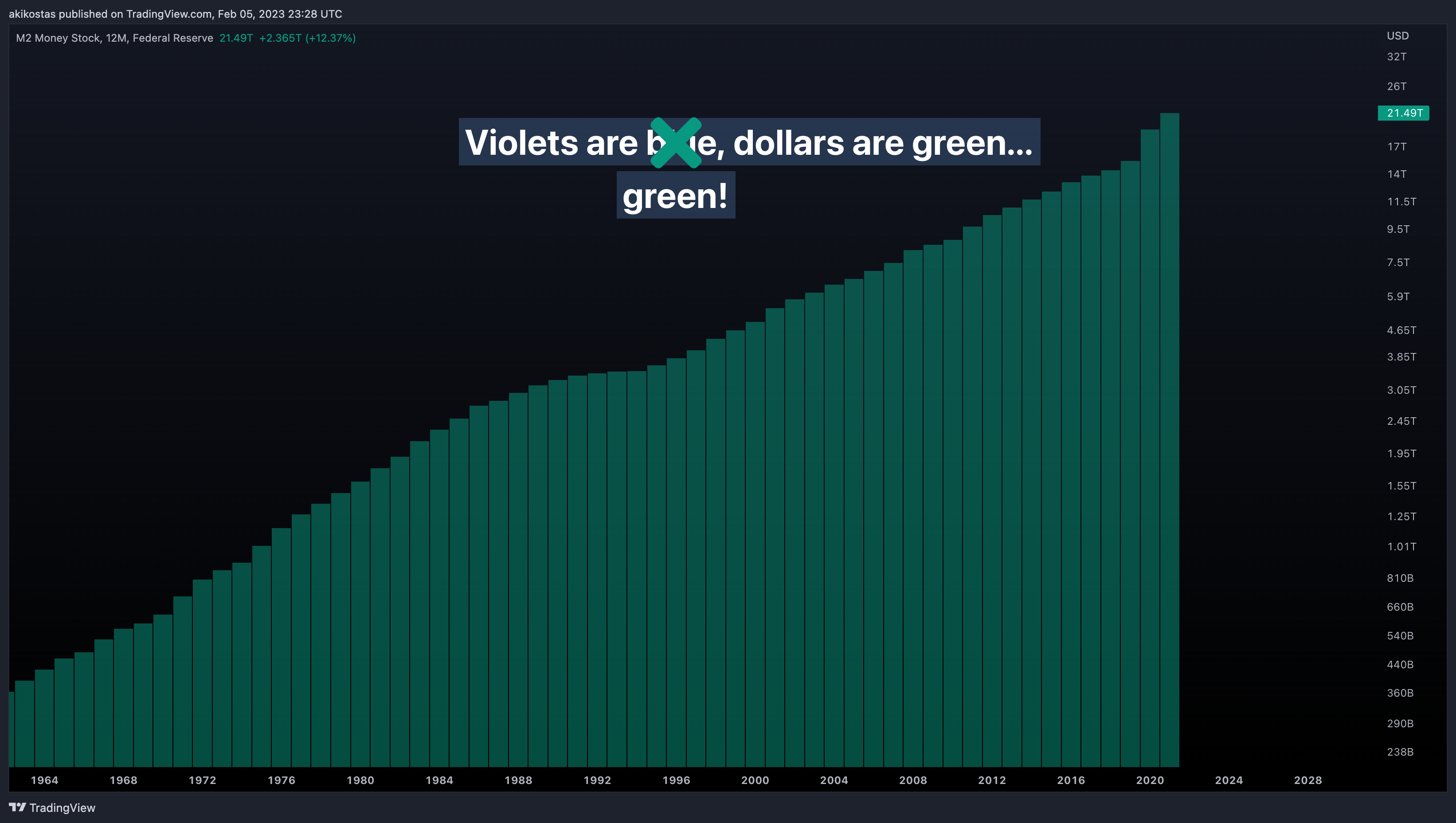Click the 1992 time axis label

coord(598,780)
